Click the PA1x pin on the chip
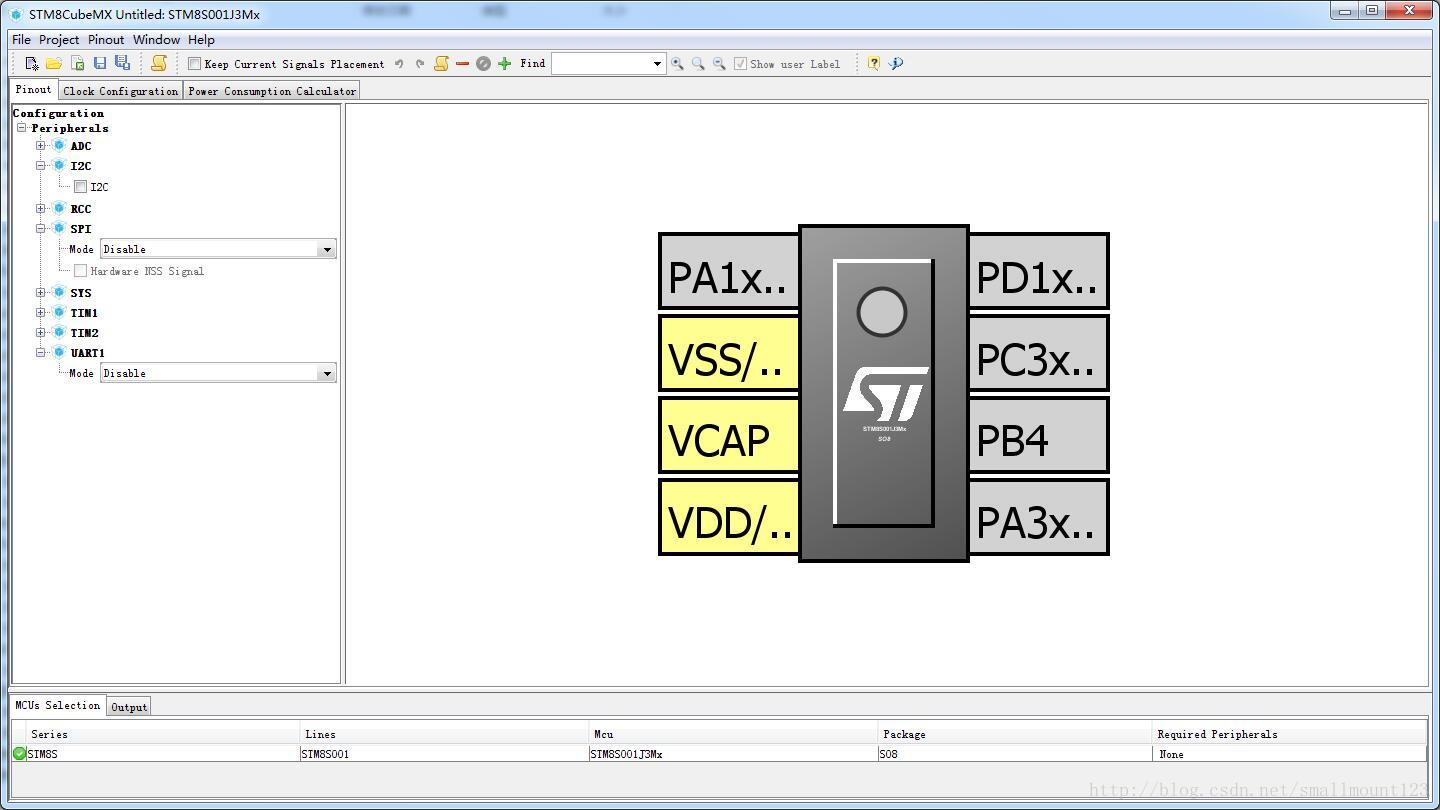This screenshot has width=1440, height=810. pyautogui.click(x=729, y=271)
